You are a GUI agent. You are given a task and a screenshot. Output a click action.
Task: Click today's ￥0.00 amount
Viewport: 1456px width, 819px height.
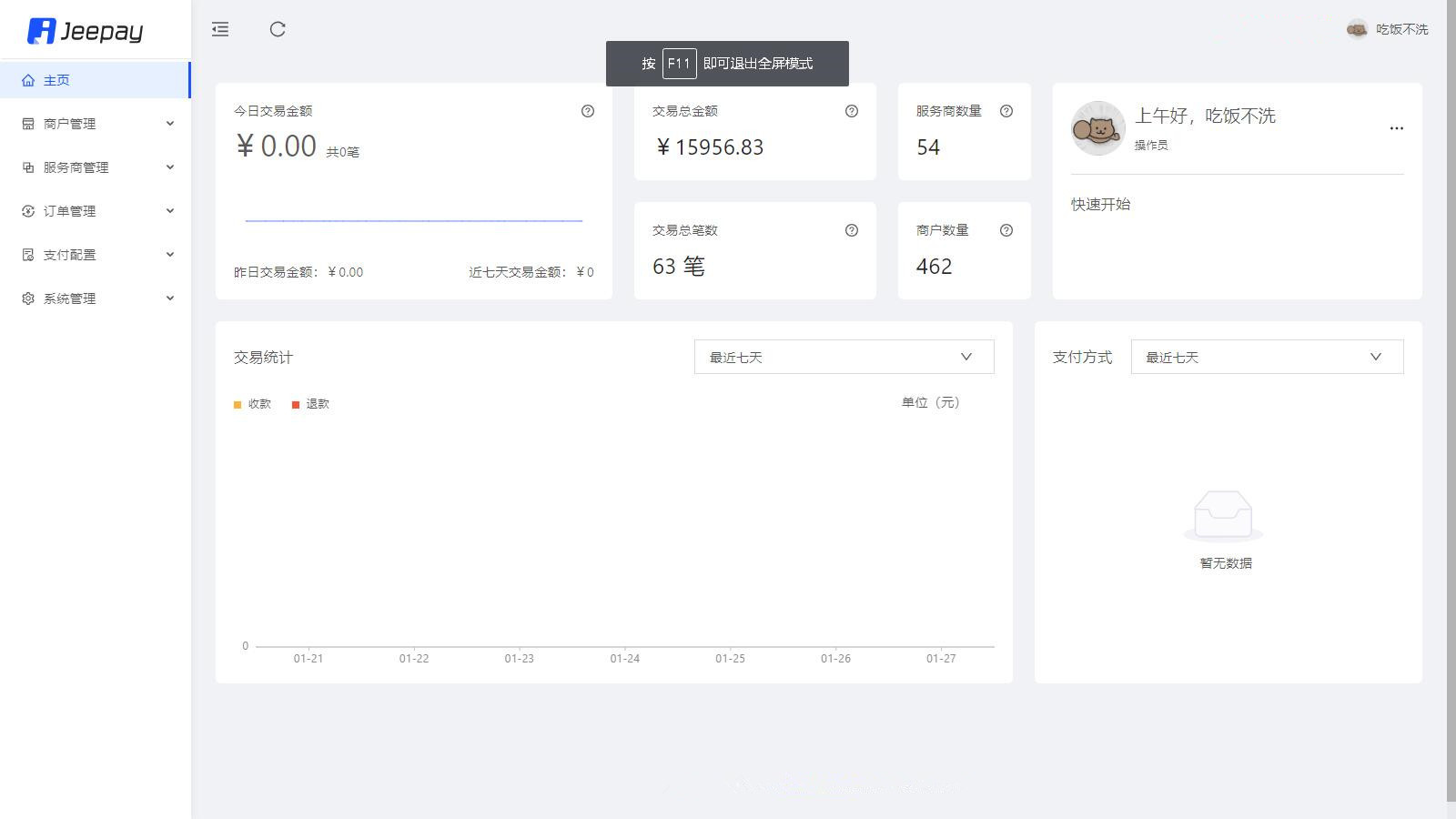276,146
